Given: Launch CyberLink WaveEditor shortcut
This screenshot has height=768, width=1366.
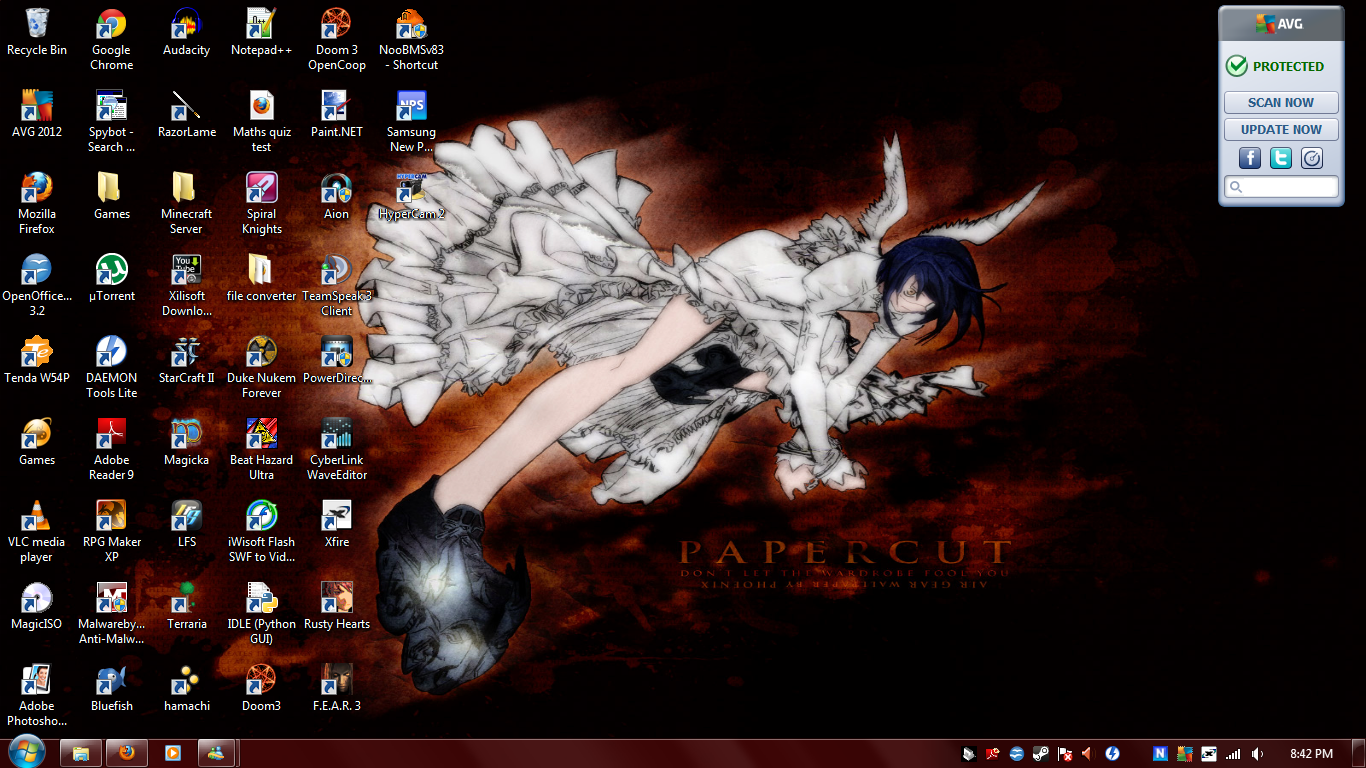Looking at the screenshot, I should coord(336,450).
